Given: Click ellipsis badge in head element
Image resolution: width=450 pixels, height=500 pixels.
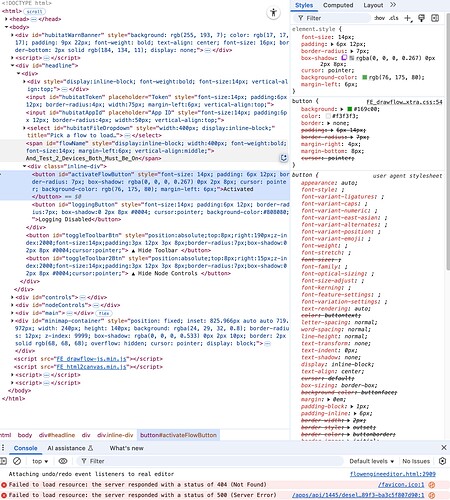Looking at the screenshot, I should [34, 19].
